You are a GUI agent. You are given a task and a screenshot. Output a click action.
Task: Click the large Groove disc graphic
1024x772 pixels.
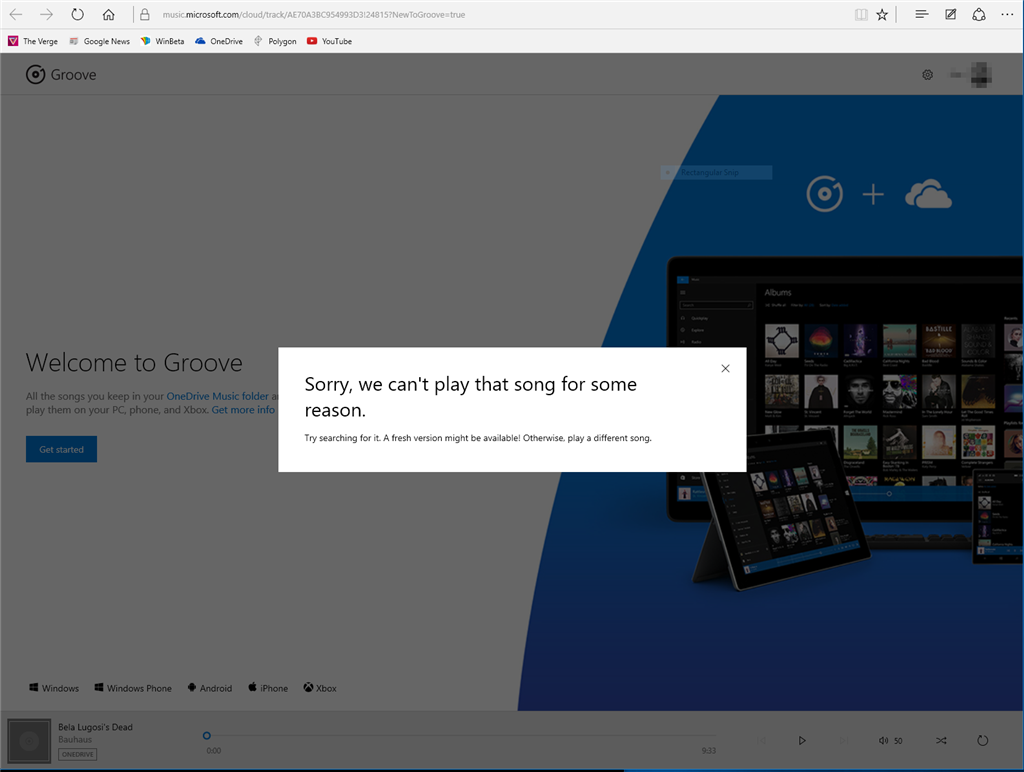point(824,194)
